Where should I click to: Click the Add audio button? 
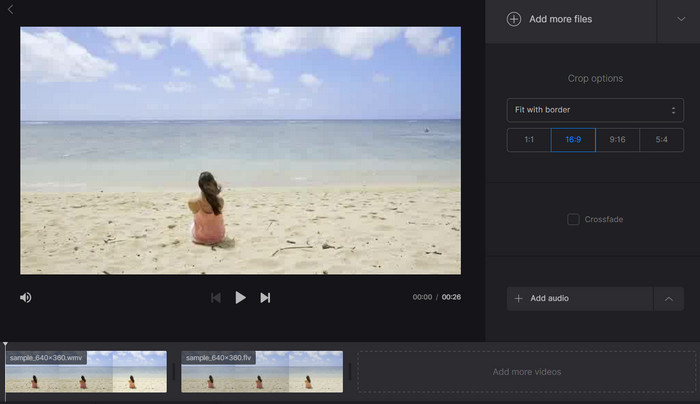[x=580, y=299]
